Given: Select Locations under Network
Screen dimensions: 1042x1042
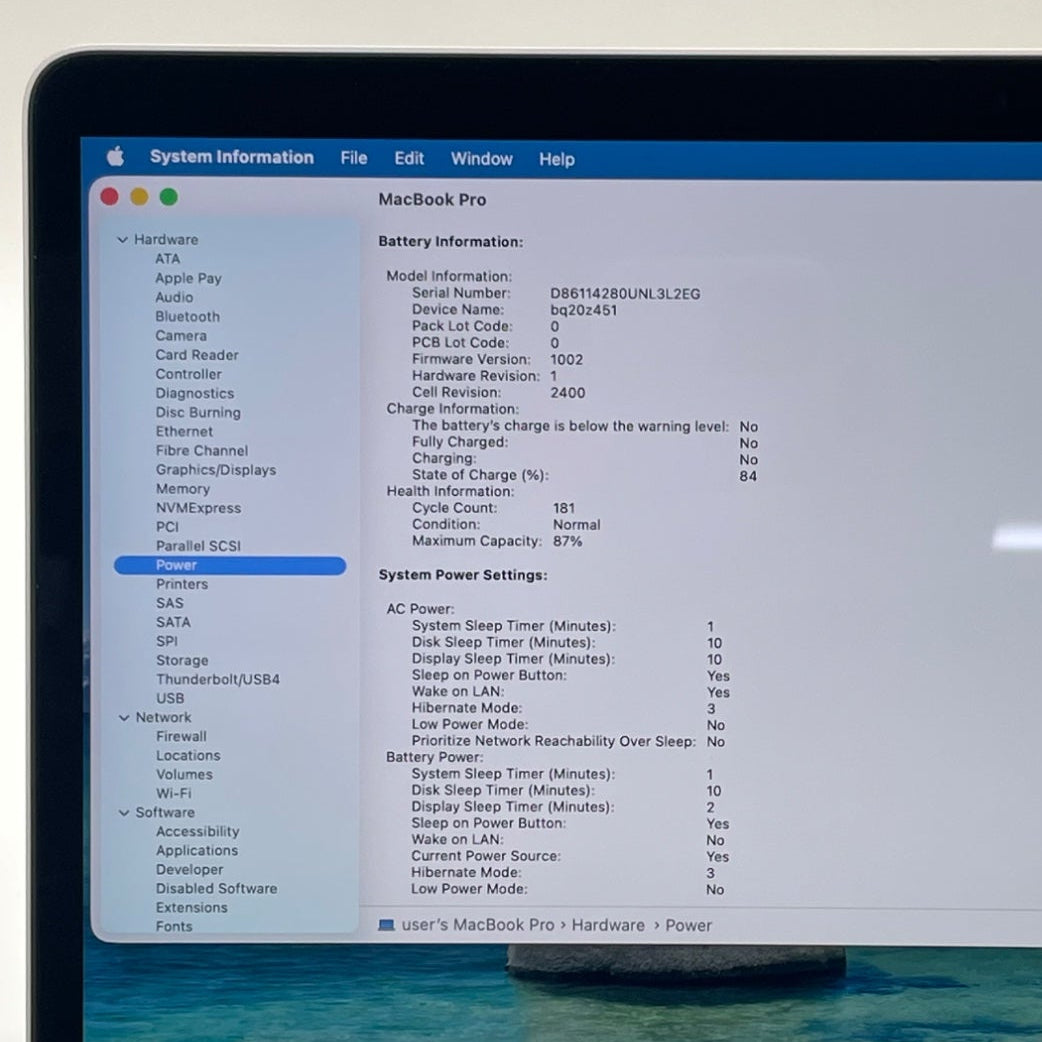Looking at the screenshot, I should pos(188,756).
